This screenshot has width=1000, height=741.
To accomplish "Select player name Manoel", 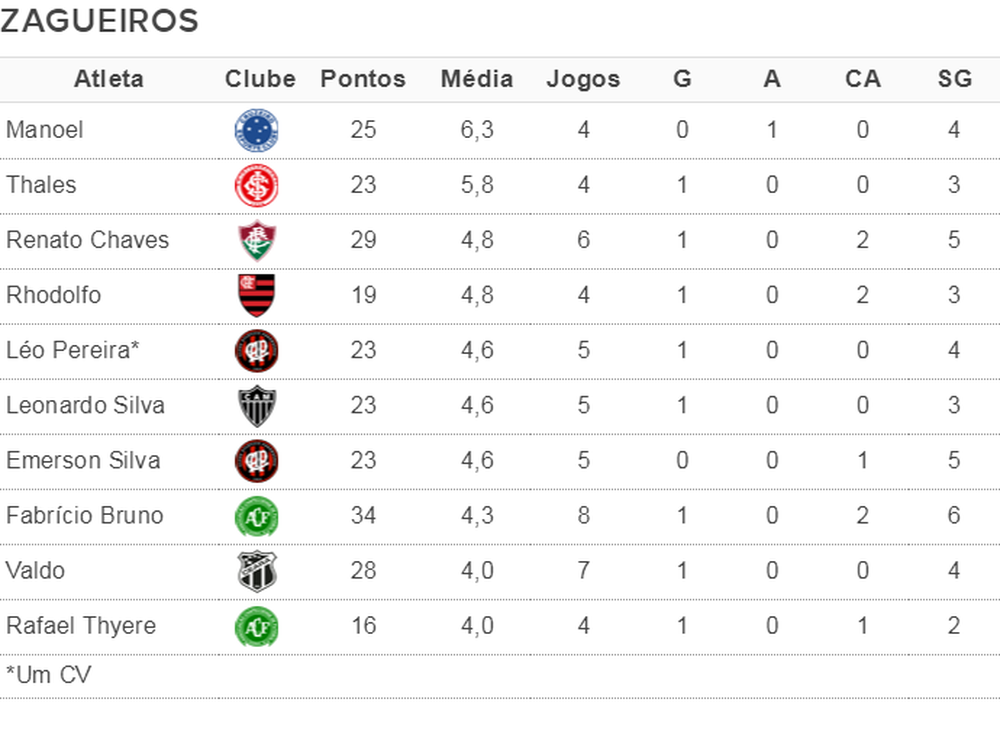I will 45,130.
